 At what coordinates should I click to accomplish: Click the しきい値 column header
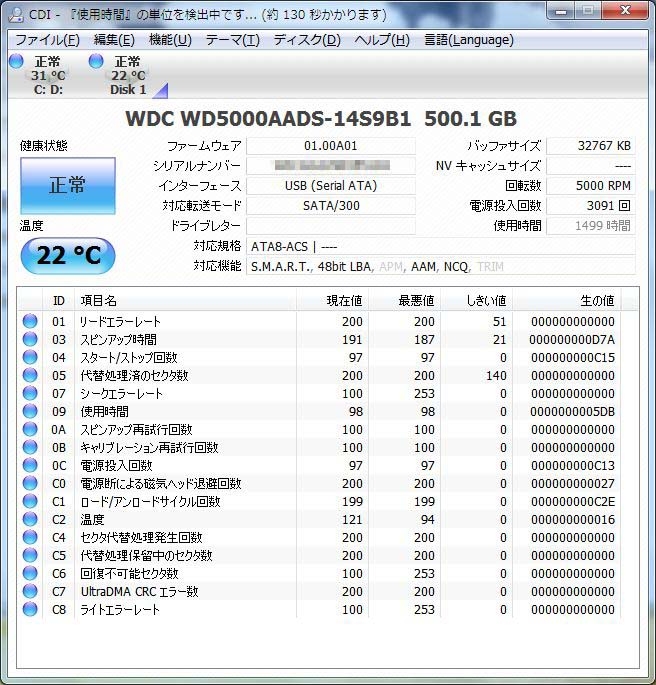pos(476,301)
